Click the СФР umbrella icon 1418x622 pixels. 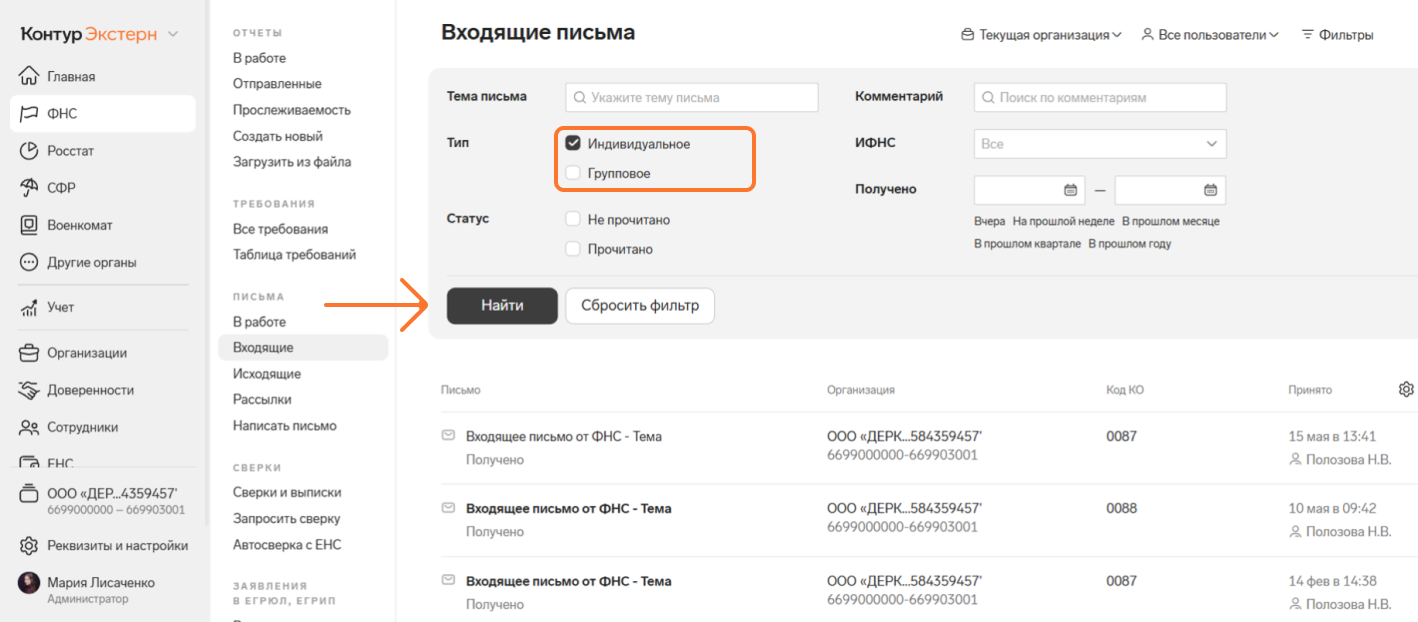pos(29,188)
